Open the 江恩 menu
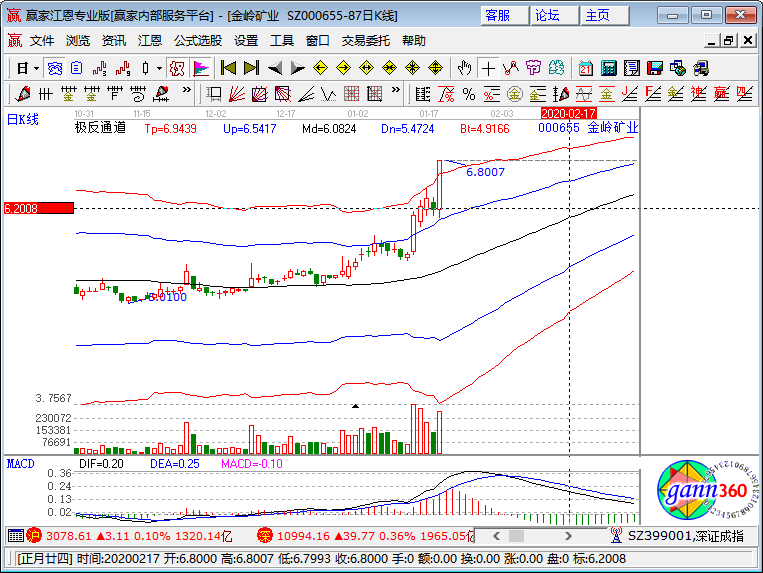This screenshot has height=573, width=763. pos(149,41)
